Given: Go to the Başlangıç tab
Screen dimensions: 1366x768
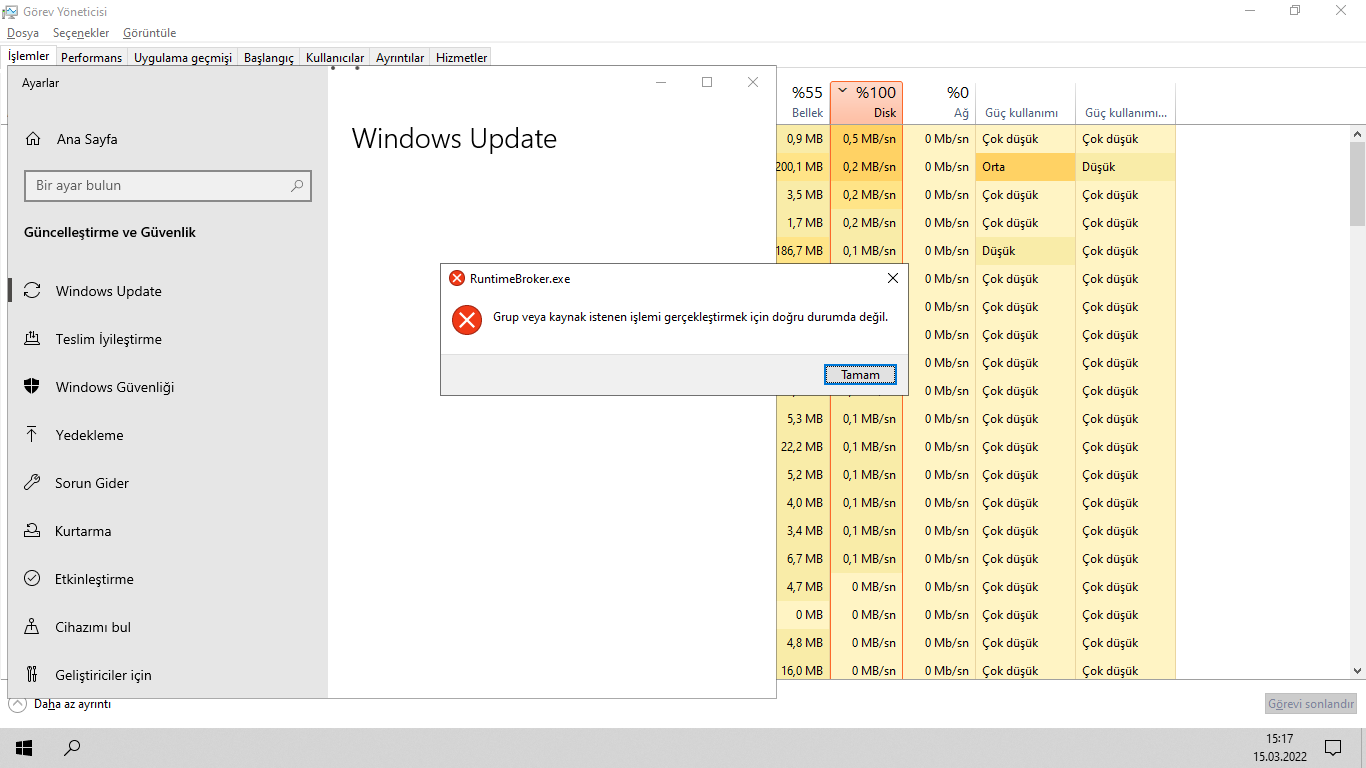Looking at the screenshot, I should click(x=269, y=58).
